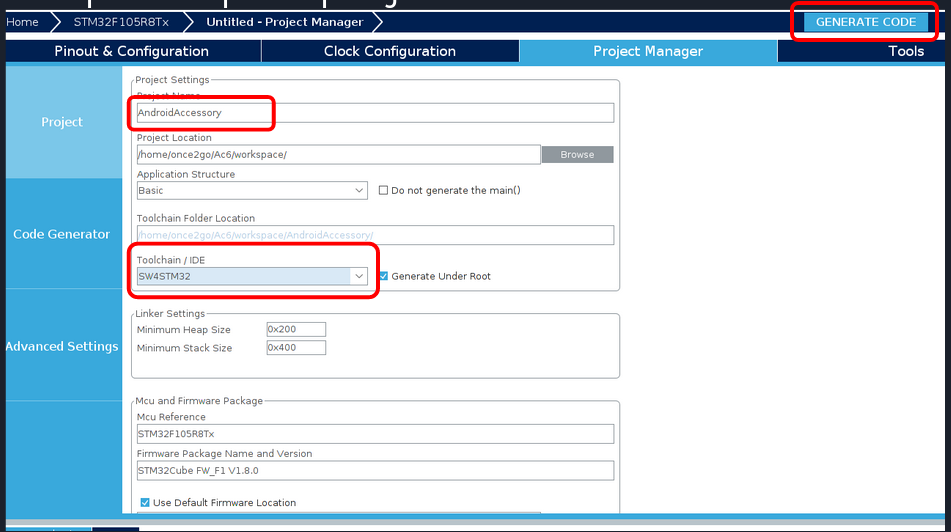Click the Toolchain Folder Location field

coord(375,235)
